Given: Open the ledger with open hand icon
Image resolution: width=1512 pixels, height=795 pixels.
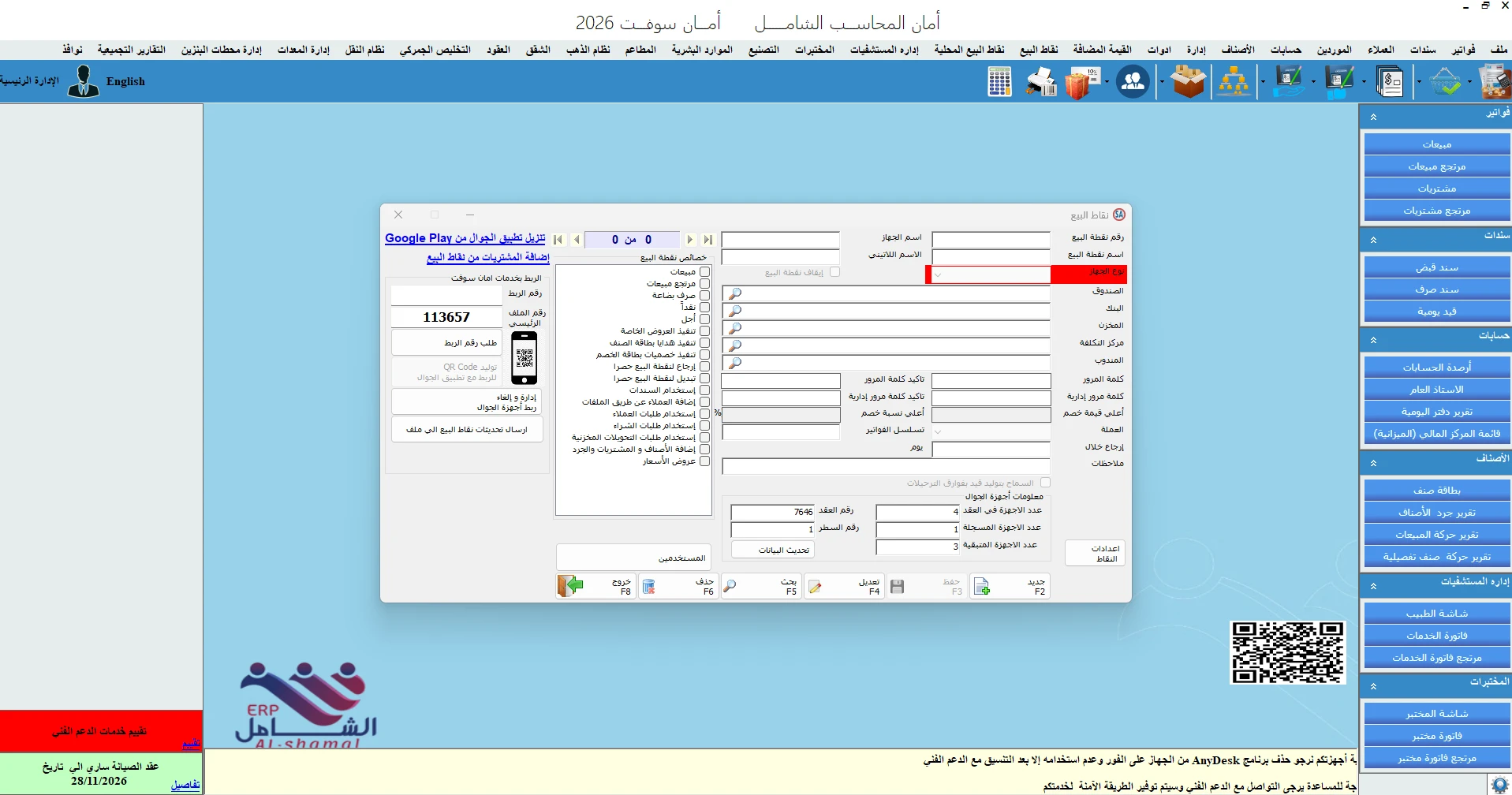Looking at the screenshot, I should coord(1289,82).
